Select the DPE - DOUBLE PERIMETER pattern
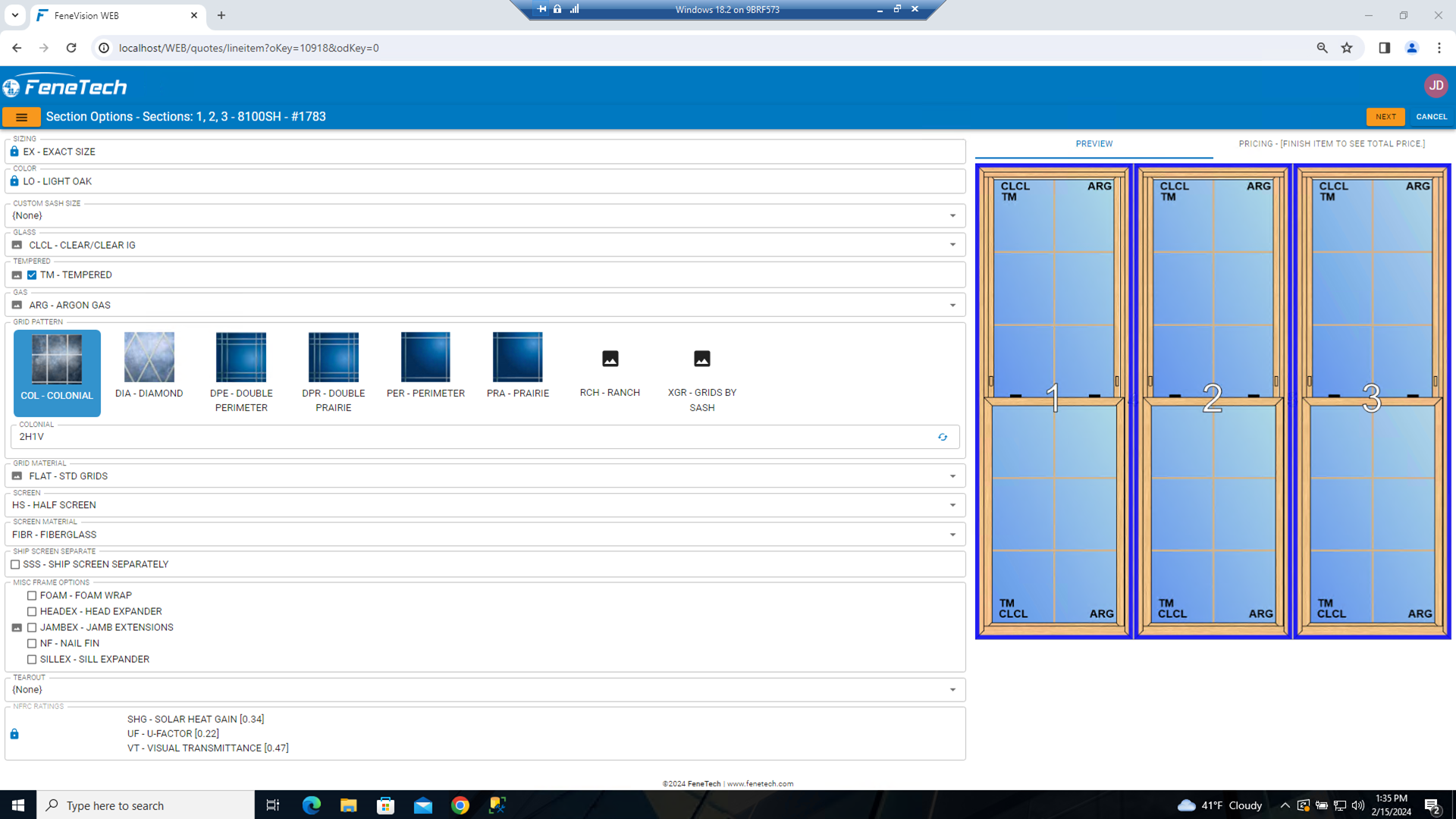The height and width of the screenshot is (819, 1456). tap(241, 372)
